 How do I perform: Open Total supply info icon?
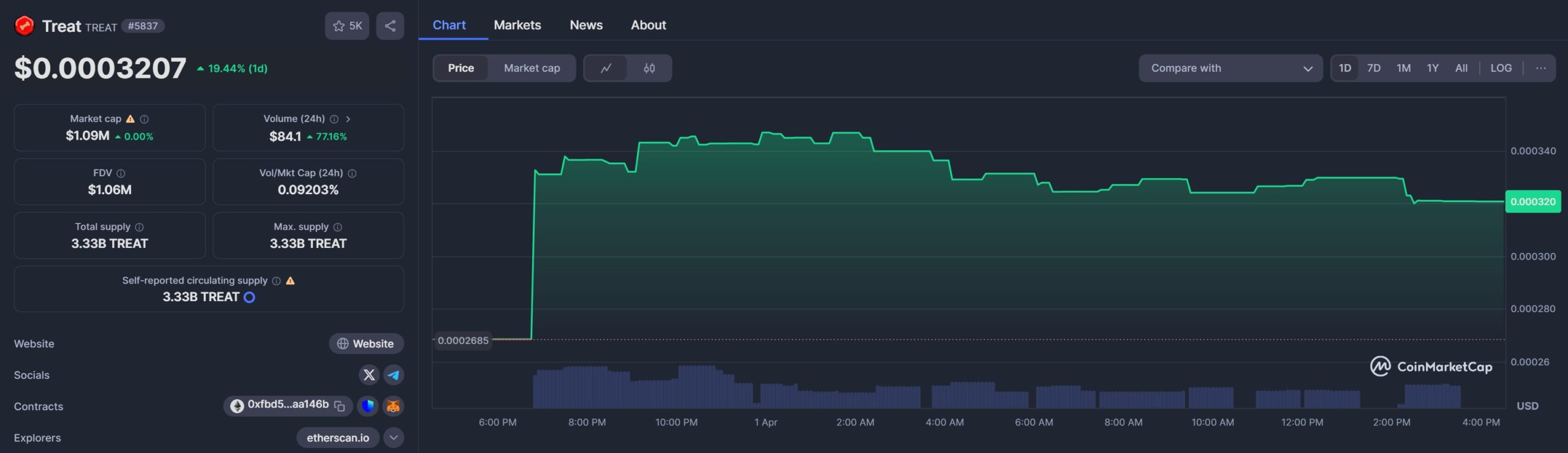coord(140,227)
